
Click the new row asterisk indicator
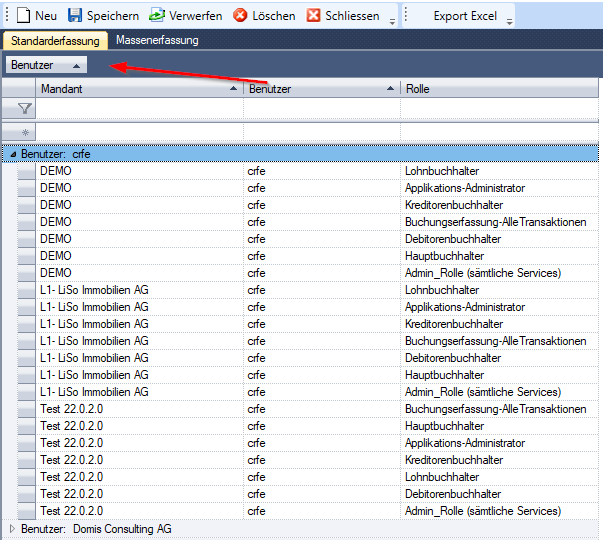coord(25,132)
